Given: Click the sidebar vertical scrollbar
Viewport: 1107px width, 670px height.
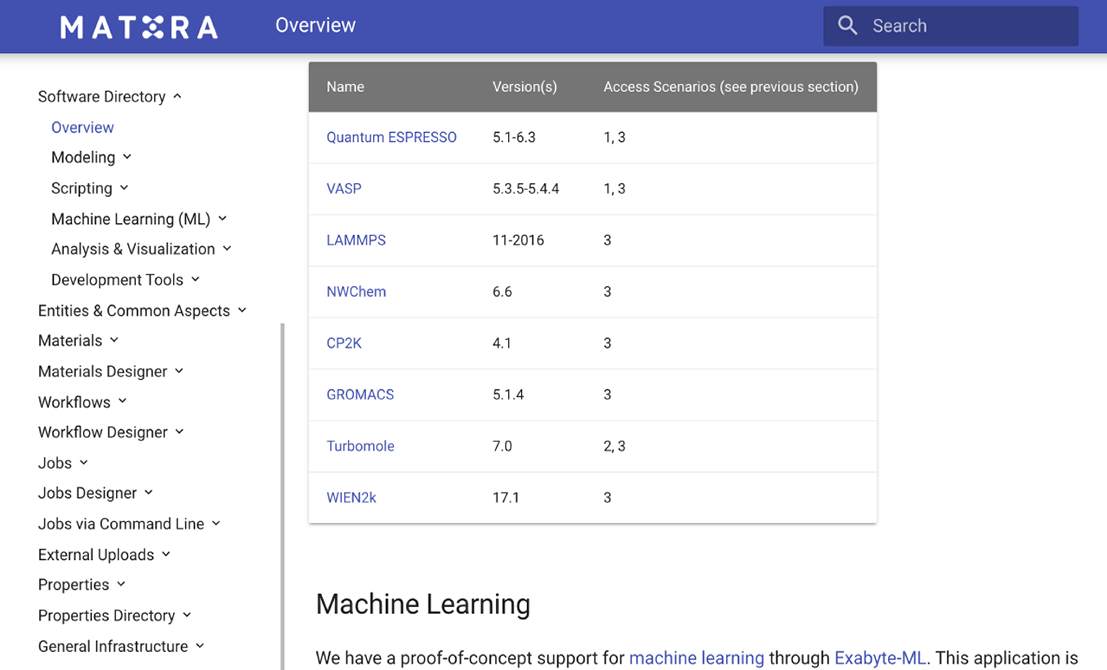Looking at the screenshot, I should (x=282, y=496).
